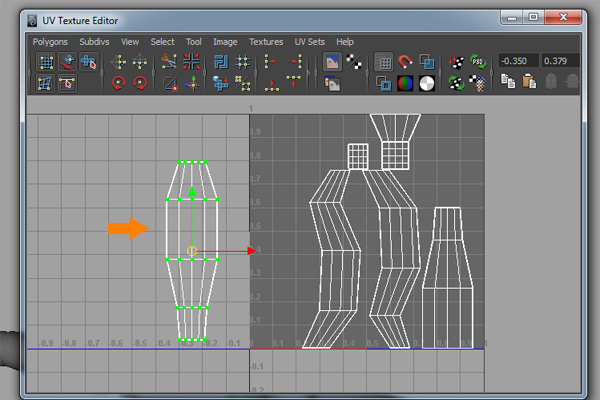Open the Help menu
This screenshot has width=600, height=400.
click(345, 42)
